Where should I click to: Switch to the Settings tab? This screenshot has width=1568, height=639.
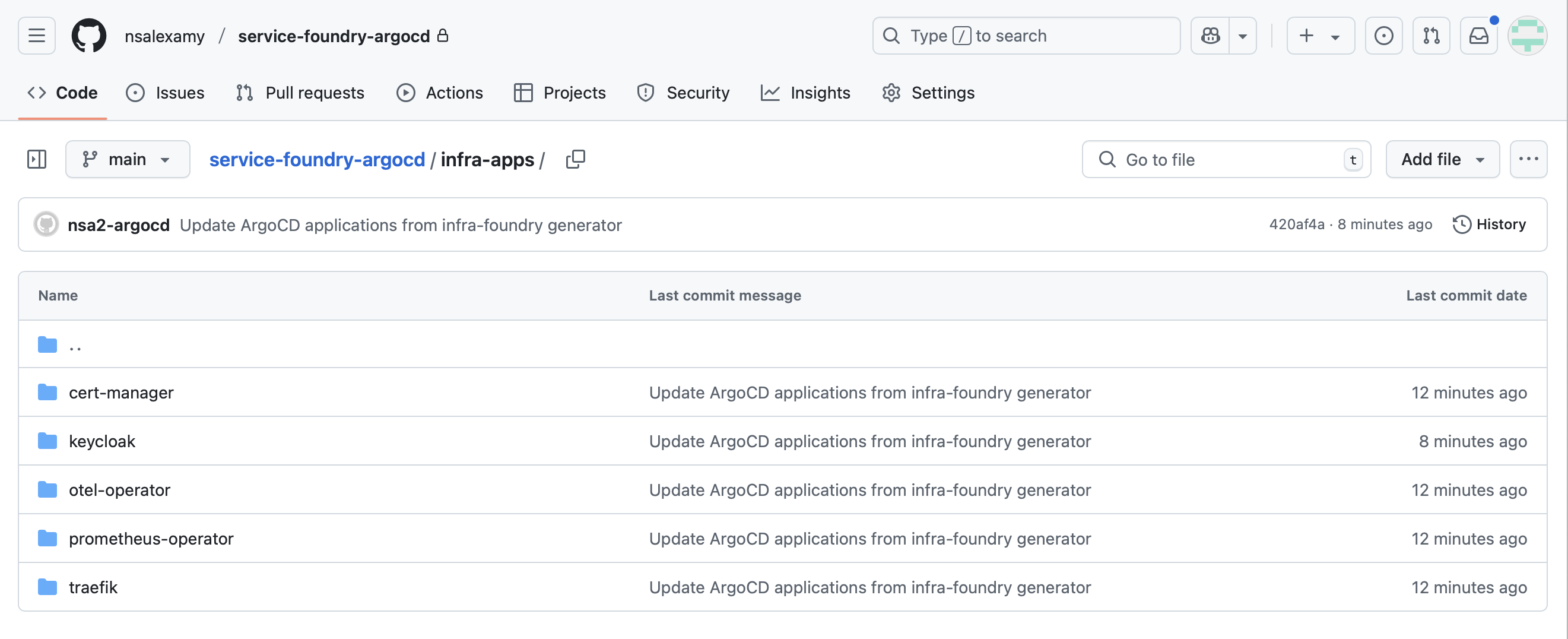(928, 93)
